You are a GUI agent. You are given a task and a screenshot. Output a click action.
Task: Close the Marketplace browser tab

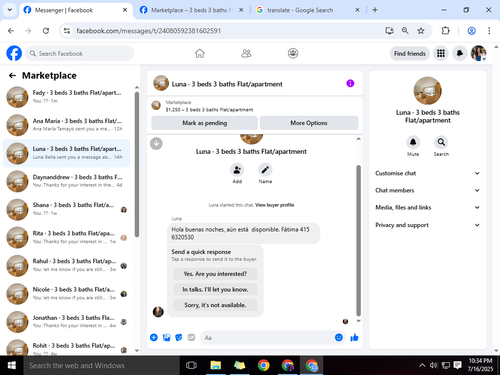[x=241, y=10]
